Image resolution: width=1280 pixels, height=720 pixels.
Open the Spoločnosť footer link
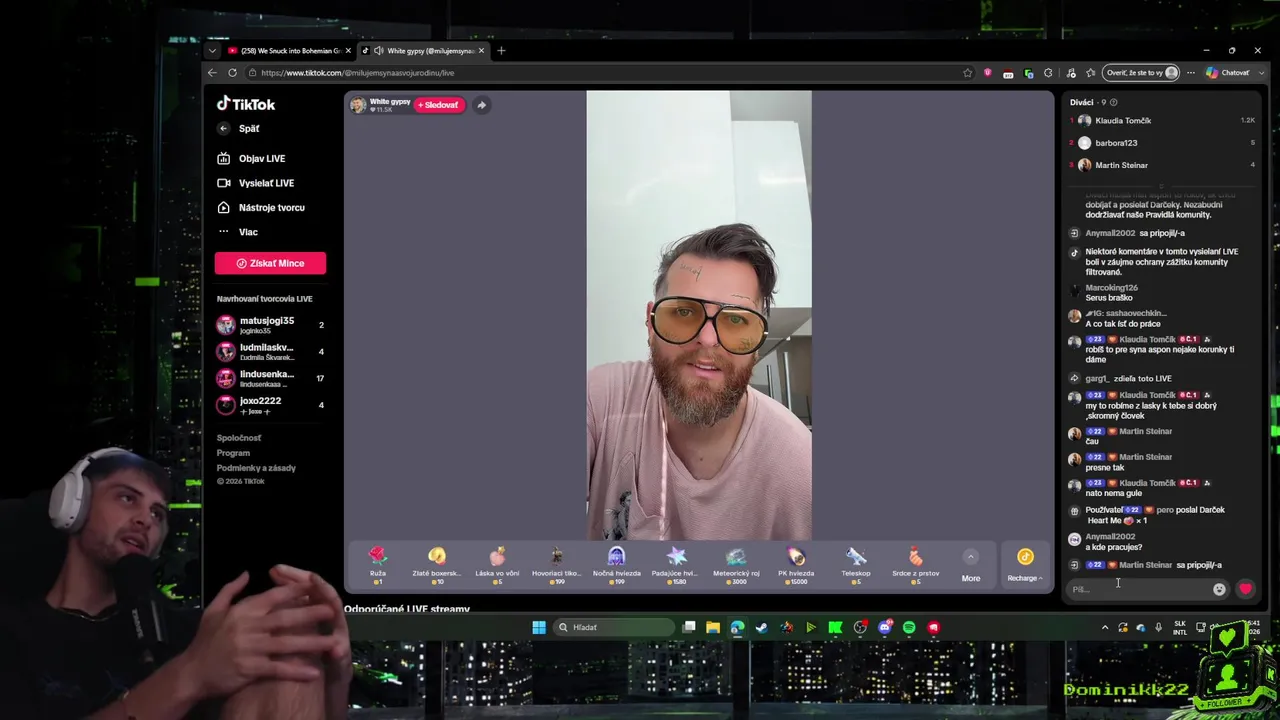click(239, 438)
